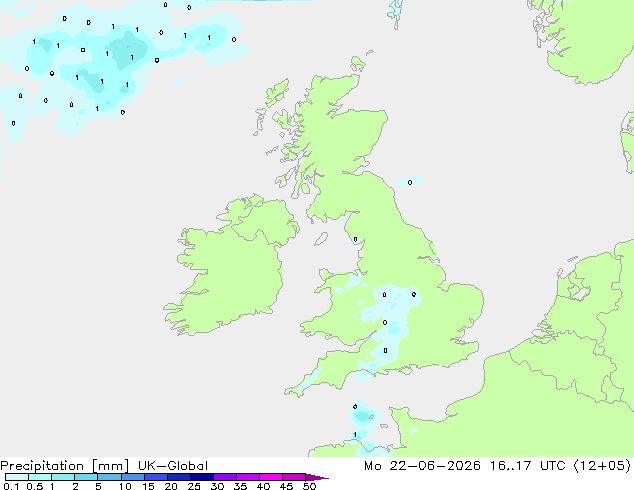Click the '20' legend scale label
This screenshot has width=634, height=490.
(171, 486)
